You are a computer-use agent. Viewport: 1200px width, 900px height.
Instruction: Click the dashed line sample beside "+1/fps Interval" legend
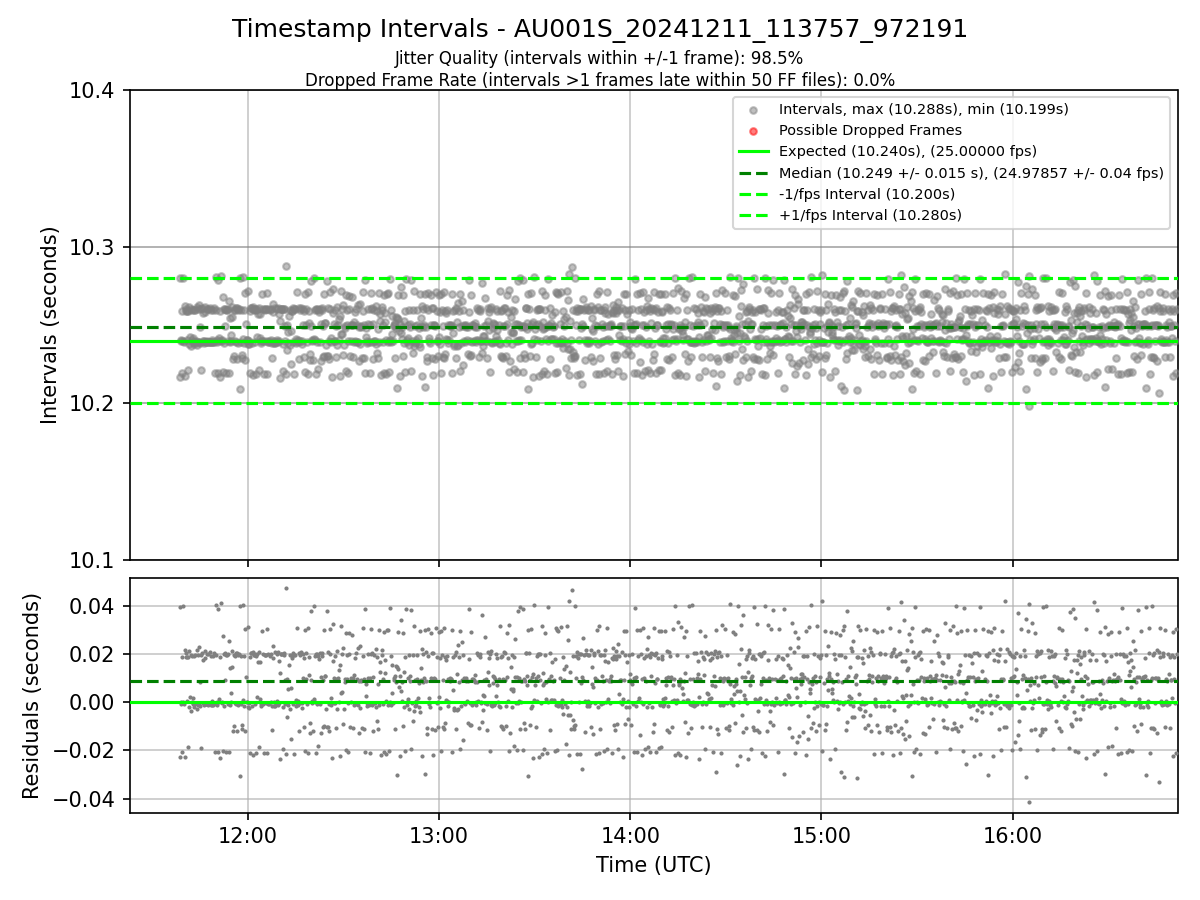754,215
